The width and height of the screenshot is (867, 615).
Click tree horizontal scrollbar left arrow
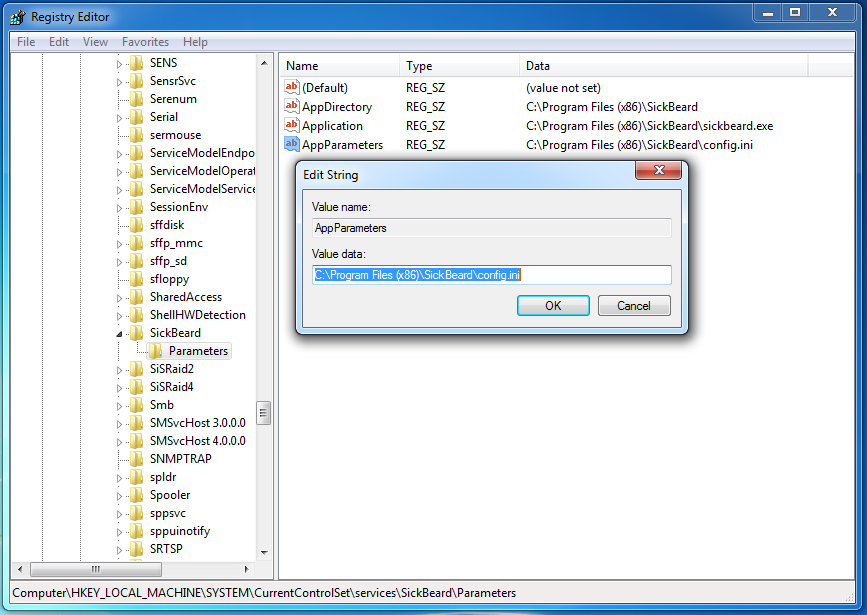click(20, 569)
